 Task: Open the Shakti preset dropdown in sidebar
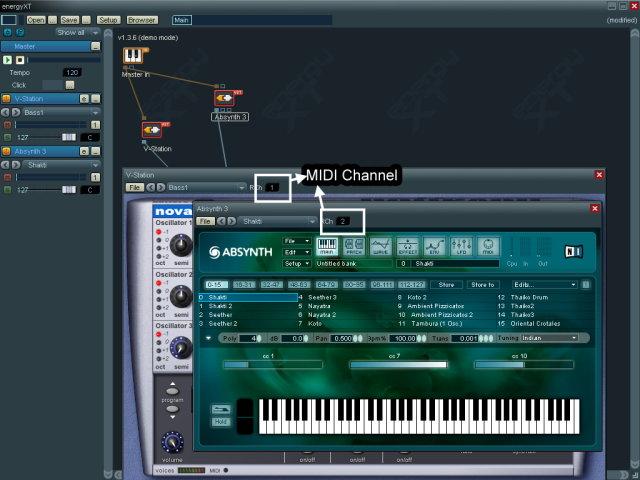tap(61, 165)
